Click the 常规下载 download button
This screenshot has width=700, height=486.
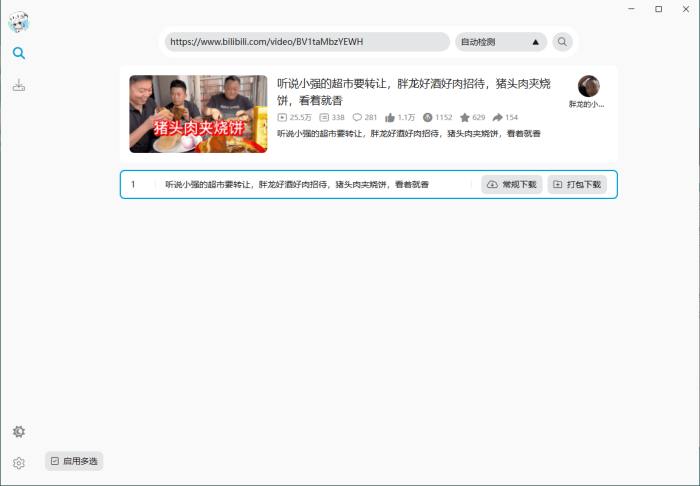click(x=512, y=184)
